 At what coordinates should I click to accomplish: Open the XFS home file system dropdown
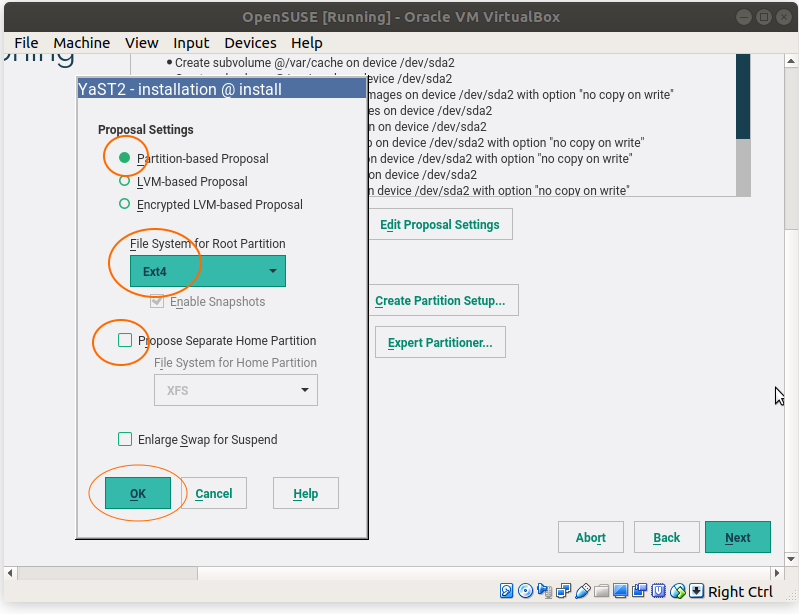(x=236, y=390)
